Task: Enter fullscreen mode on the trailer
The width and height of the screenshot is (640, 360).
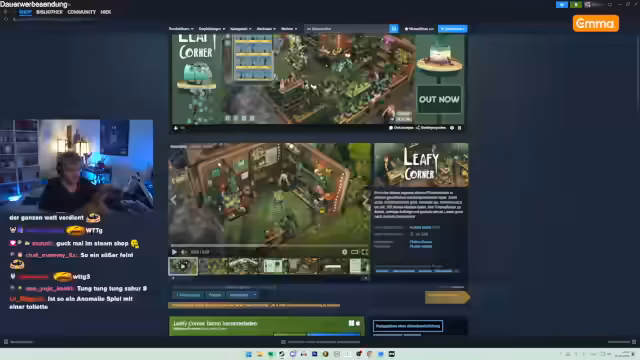Action: [x=364, y=252]
